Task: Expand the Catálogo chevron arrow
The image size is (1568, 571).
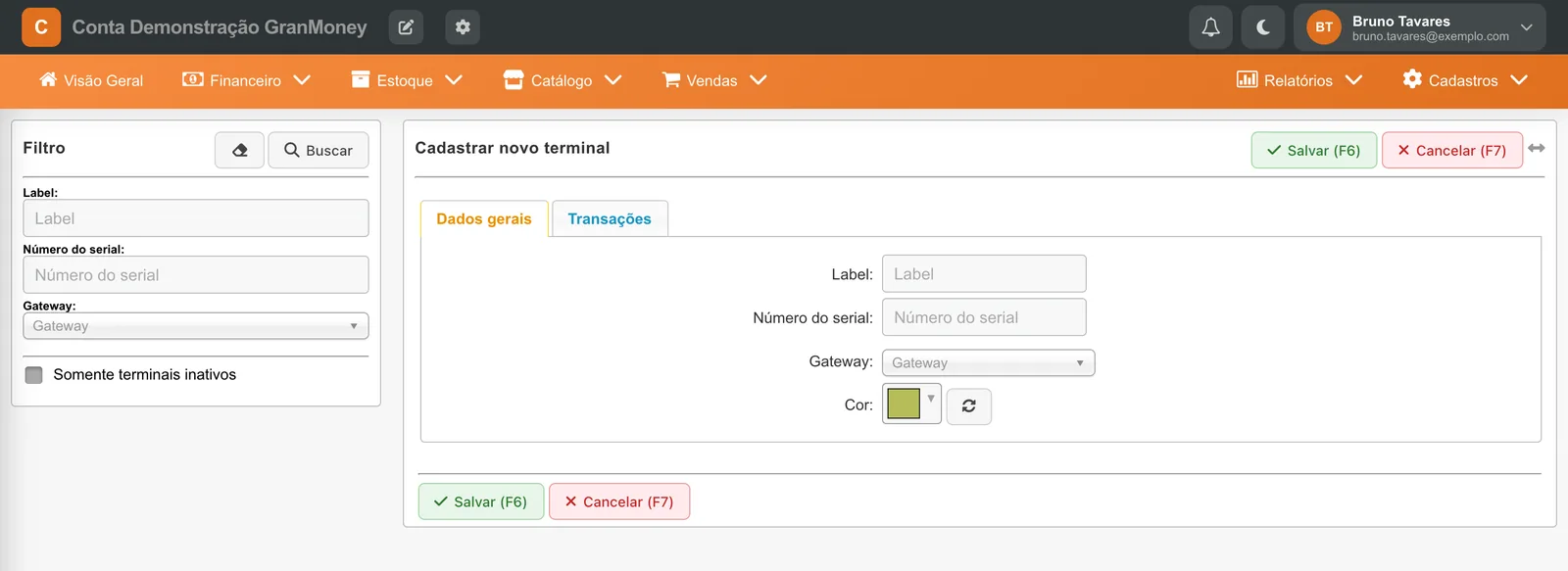Action: coord(613,80)
